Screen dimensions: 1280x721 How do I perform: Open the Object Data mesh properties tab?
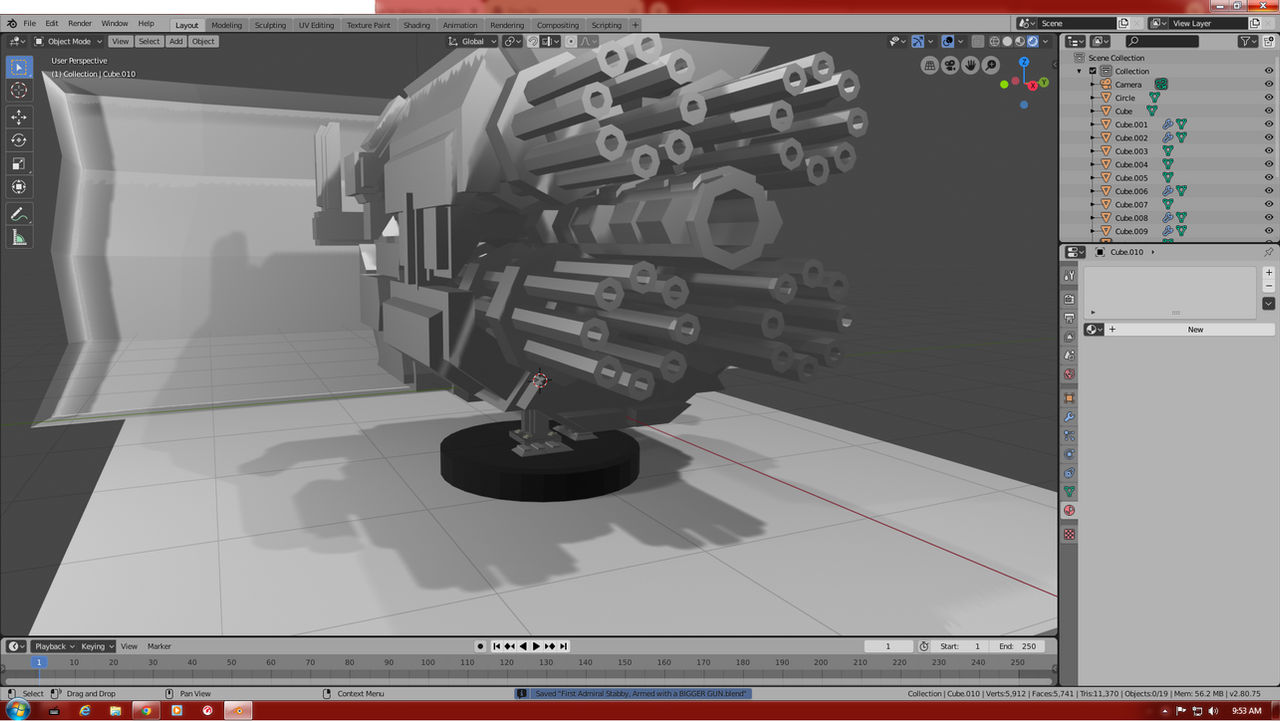[x=1069, y=492]
